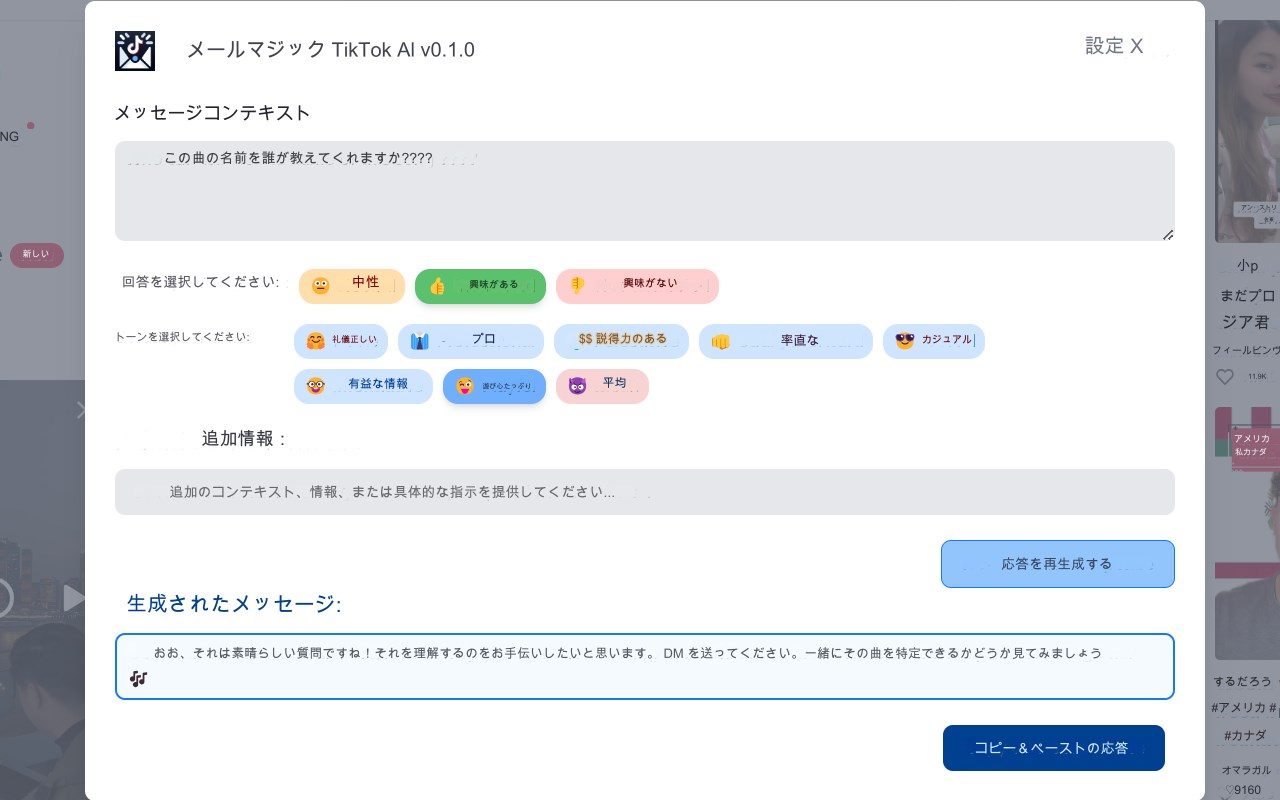The image size is (1280, 800).
Task: Click the heart like icon on the background video
Action: pos(1225,377)
